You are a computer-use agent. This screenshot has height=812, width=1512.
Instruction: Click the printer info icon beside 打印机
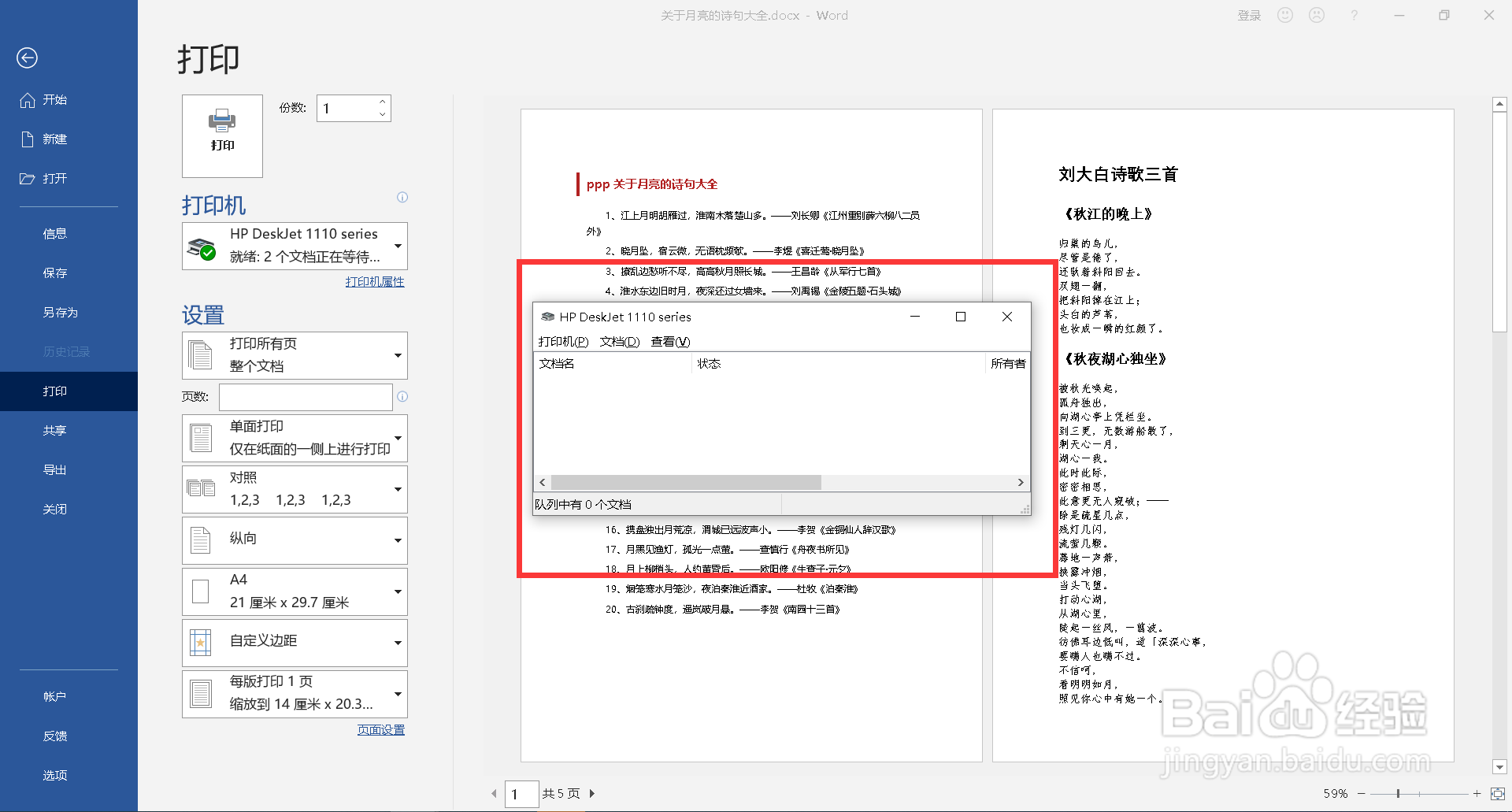[x=402, y=198]
